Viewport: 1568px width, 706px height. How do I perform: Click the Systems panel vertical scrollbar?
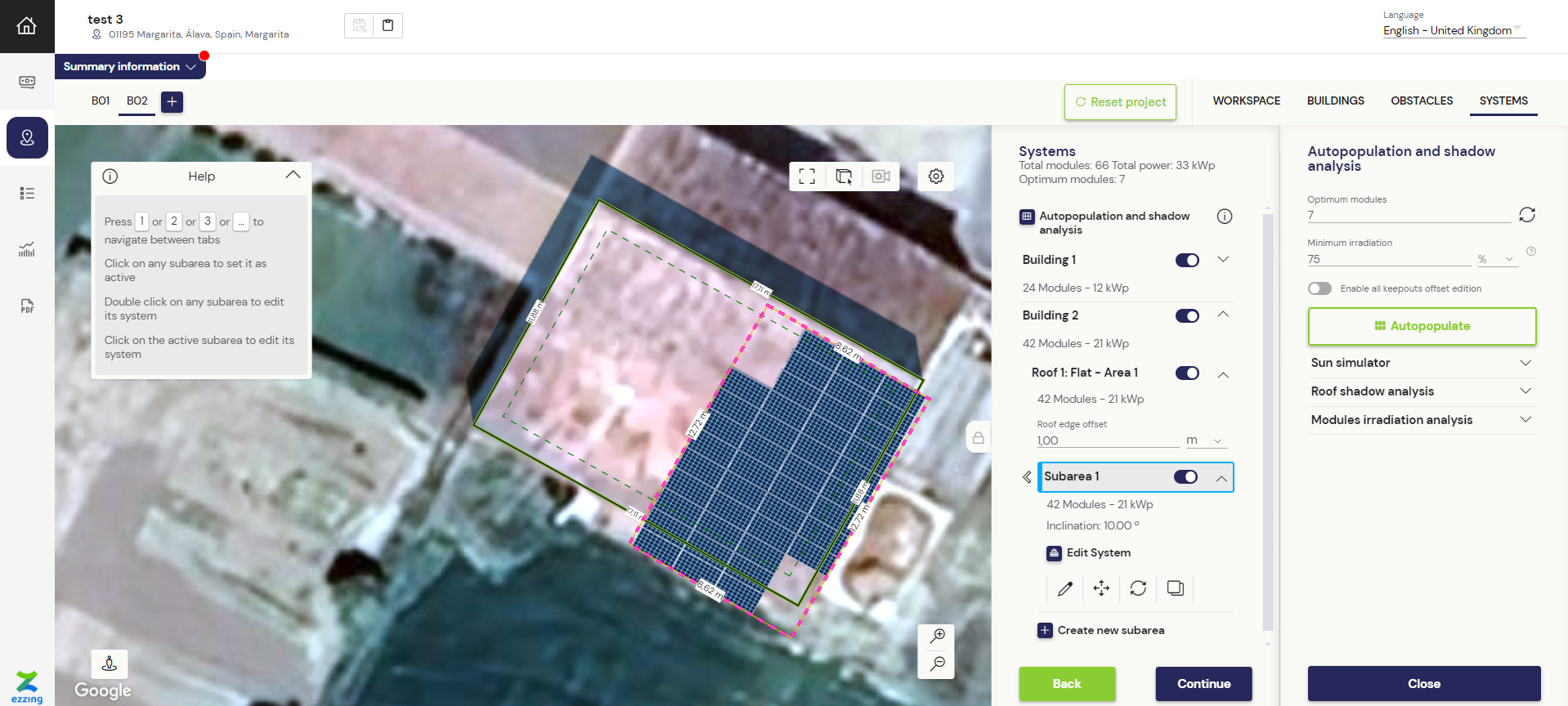[x=1268, y=423]
